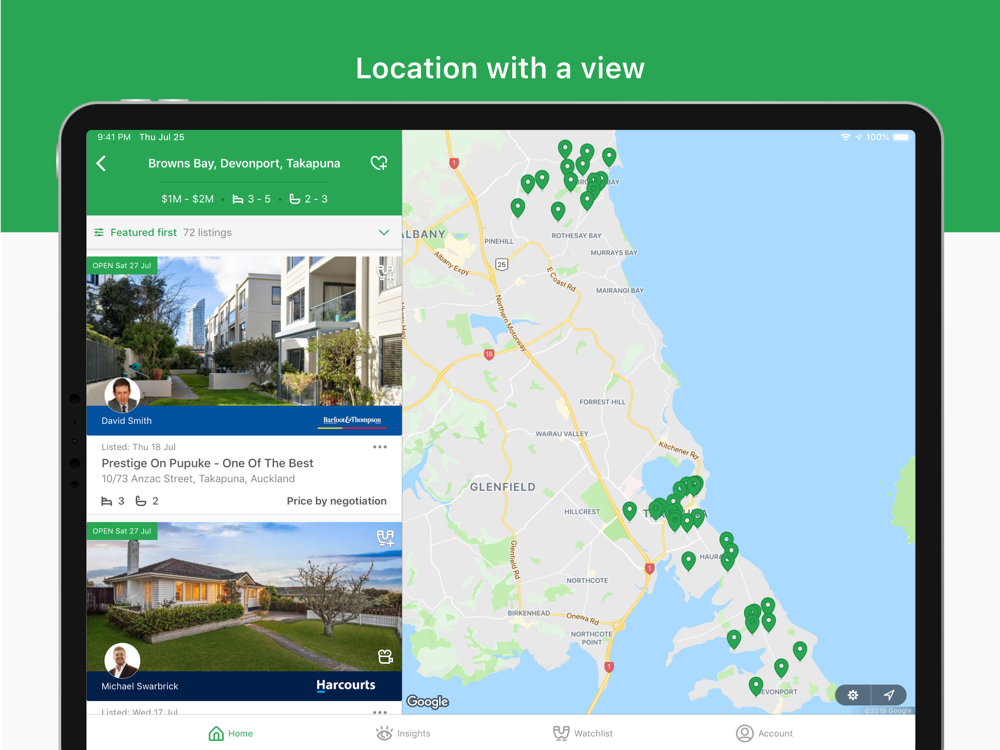Open the Harcourts house listing photo
This screenshot has height=750, width=1000.
[244, 596]
